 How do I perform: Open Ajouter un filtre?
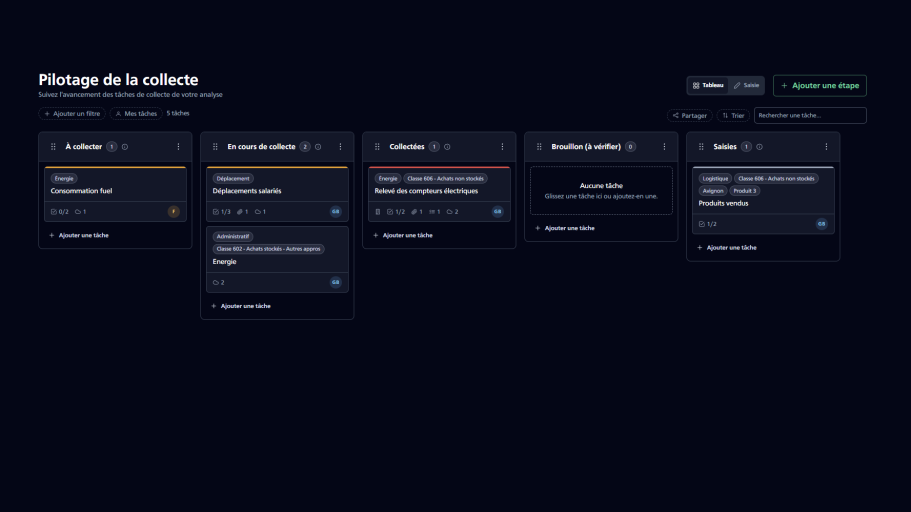coord(72,114)
